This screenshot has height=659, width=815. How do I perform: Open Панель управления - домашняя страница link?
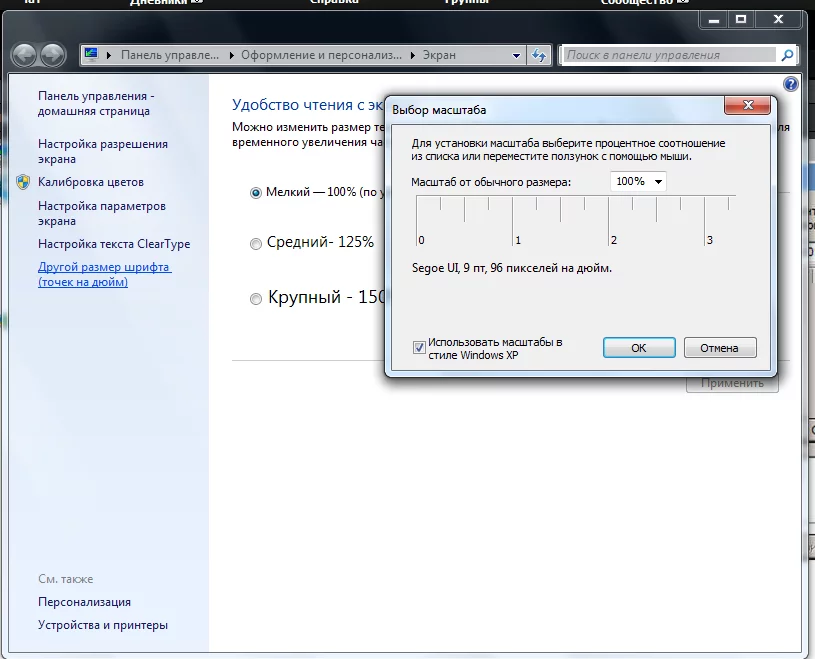coord(96,103)
